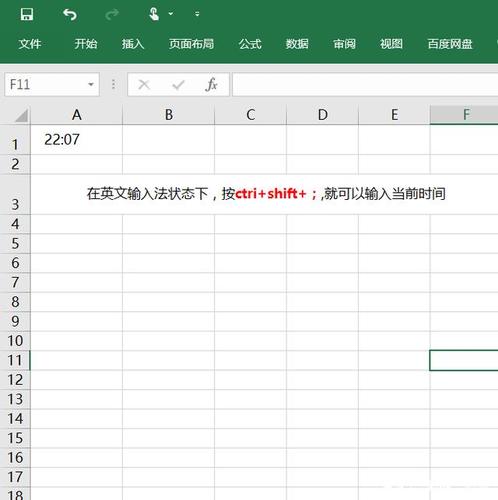
Task: Open the 数据 tab
Action: (297, 44)
